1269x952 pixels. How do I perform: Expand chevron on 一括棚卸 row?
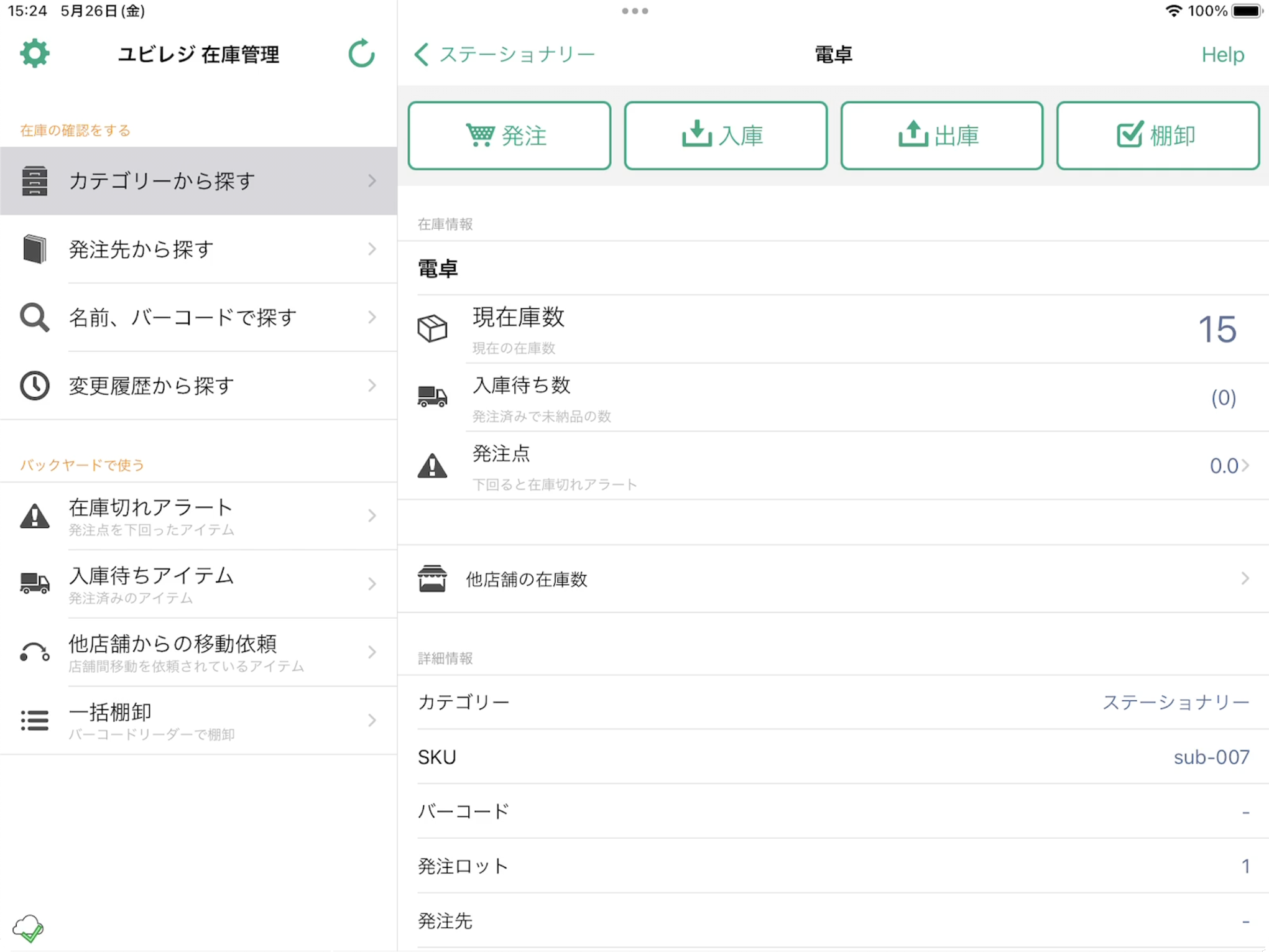(372, 720)
